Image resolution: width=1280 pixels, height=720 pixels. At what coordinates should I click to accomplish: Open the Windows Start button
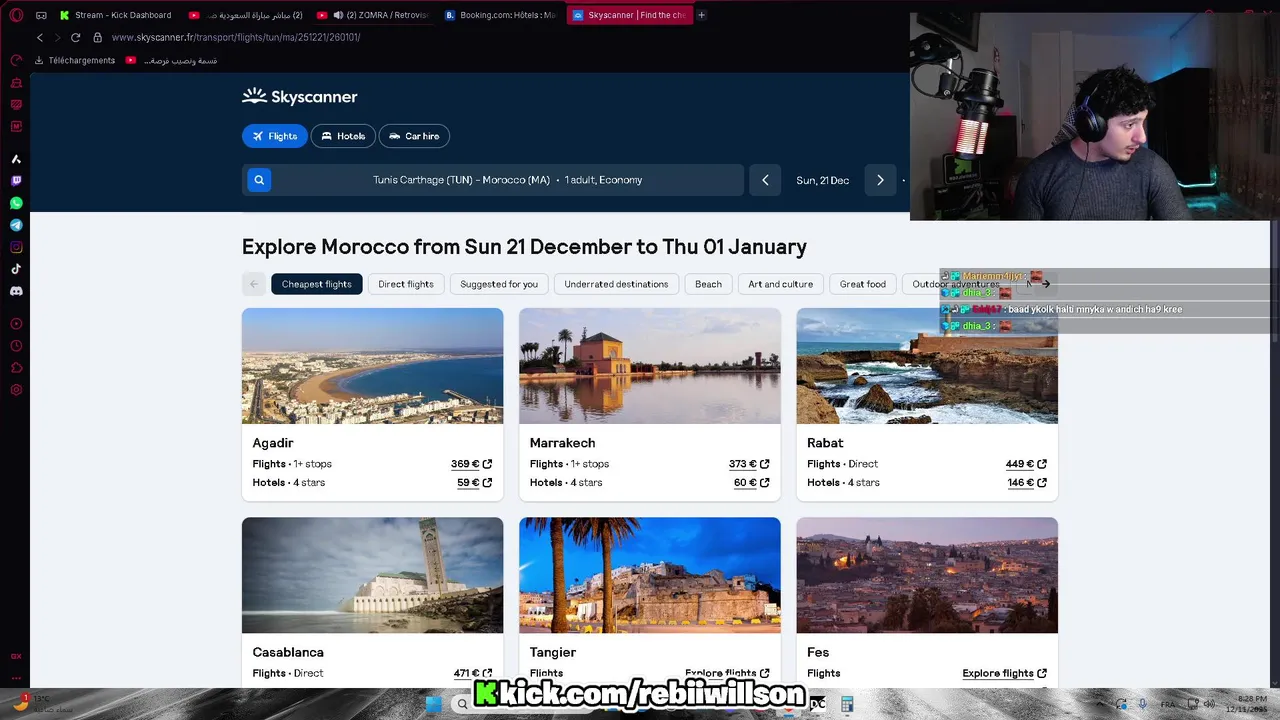433,704
